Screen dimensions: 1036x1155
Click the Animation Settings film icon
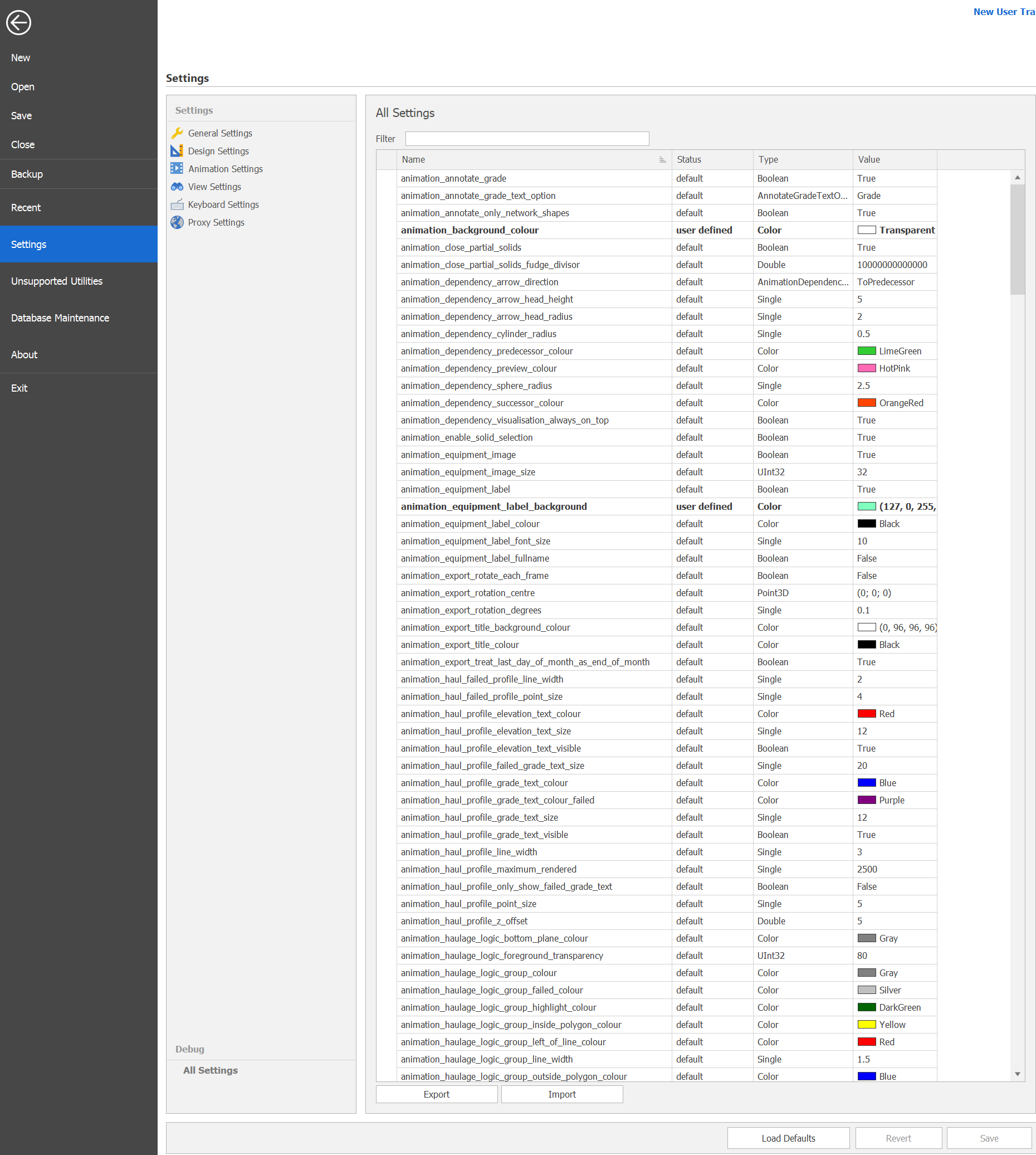point(177,169)
